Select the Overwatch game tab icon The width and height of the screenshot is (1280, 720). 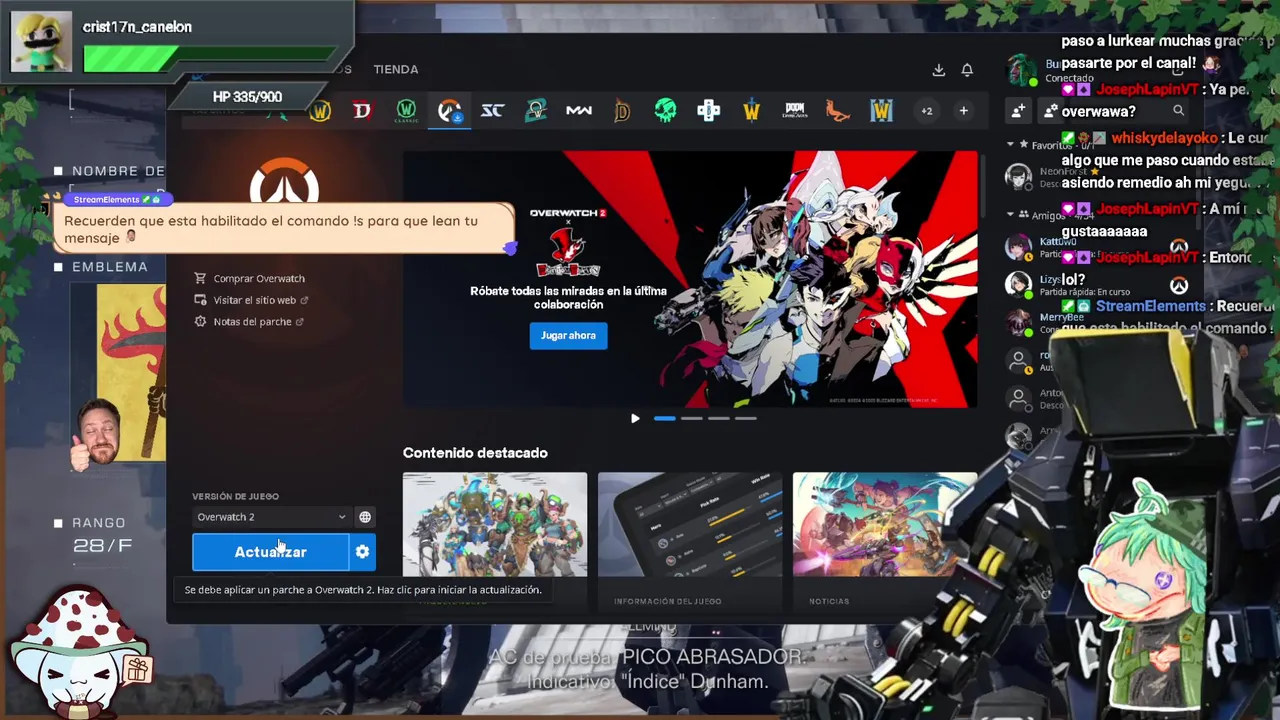[x=449, y=111]
